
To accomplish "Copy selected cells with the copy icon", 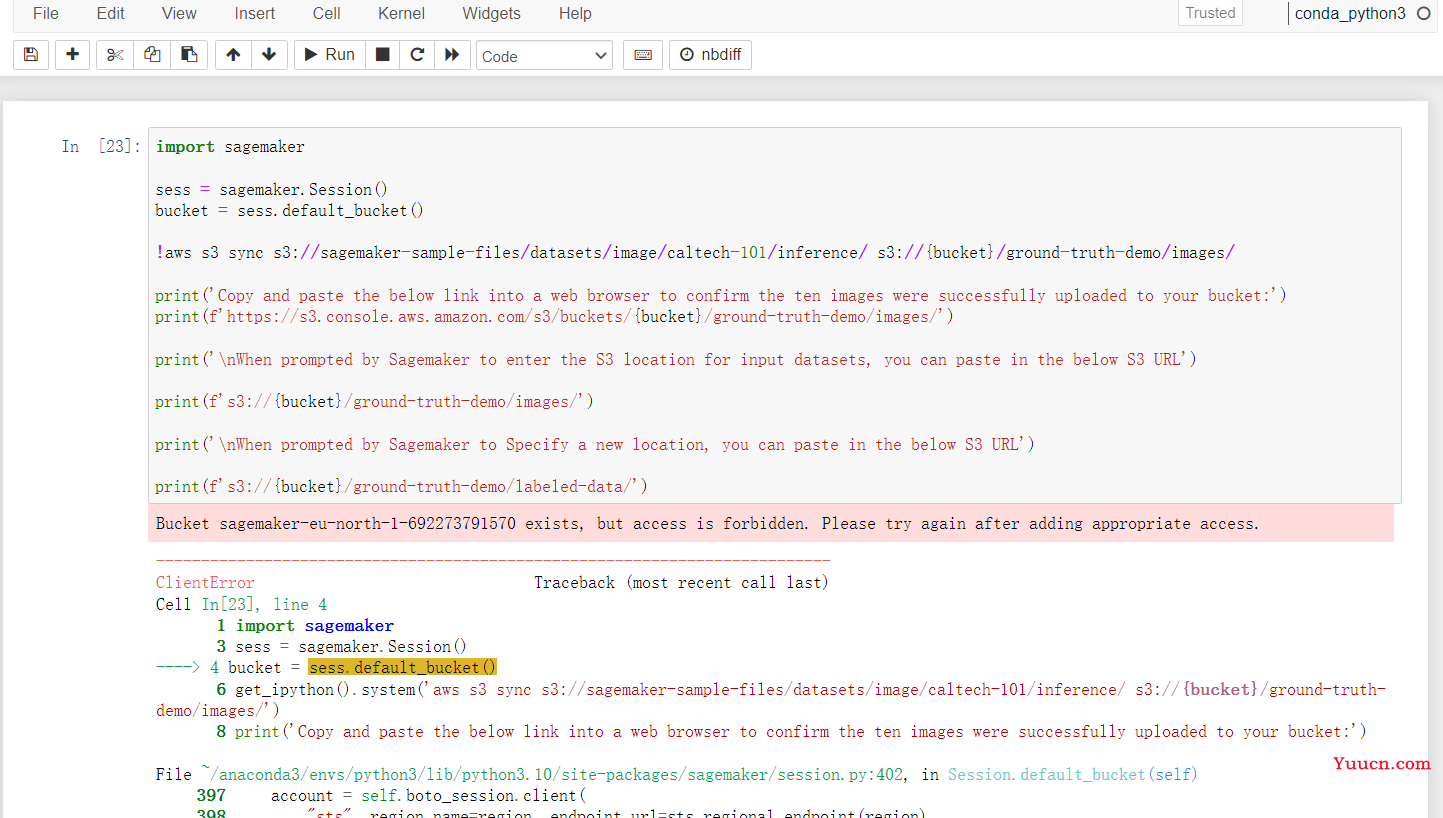I will (x=152, y=55).
